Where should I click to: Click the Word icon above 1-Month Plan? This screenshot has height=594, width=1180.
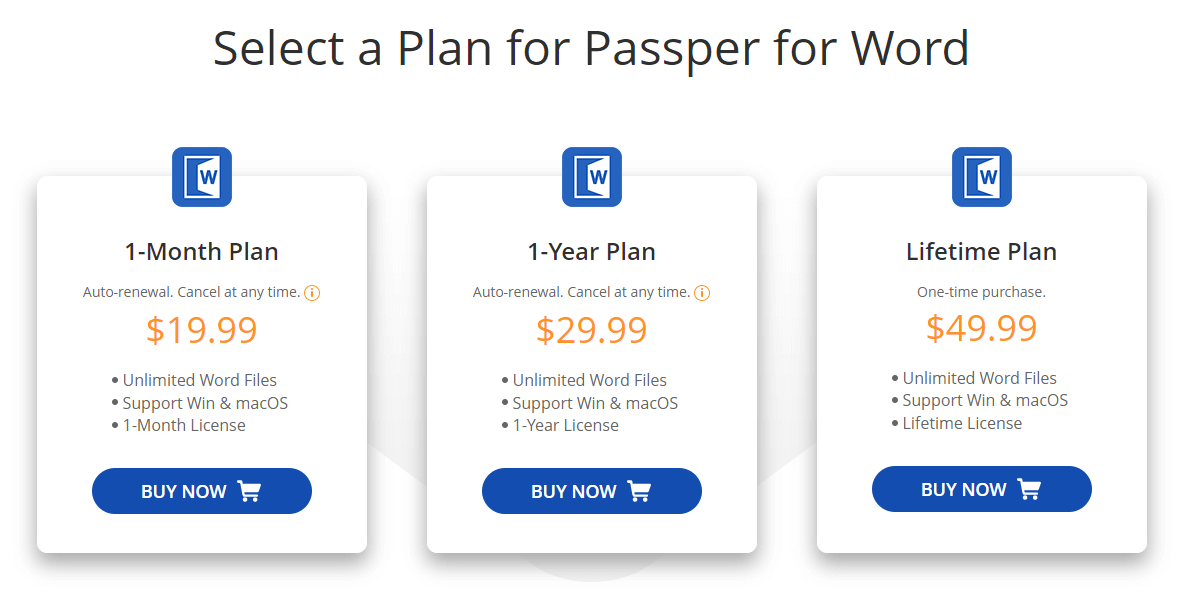(x=202, y=177)
